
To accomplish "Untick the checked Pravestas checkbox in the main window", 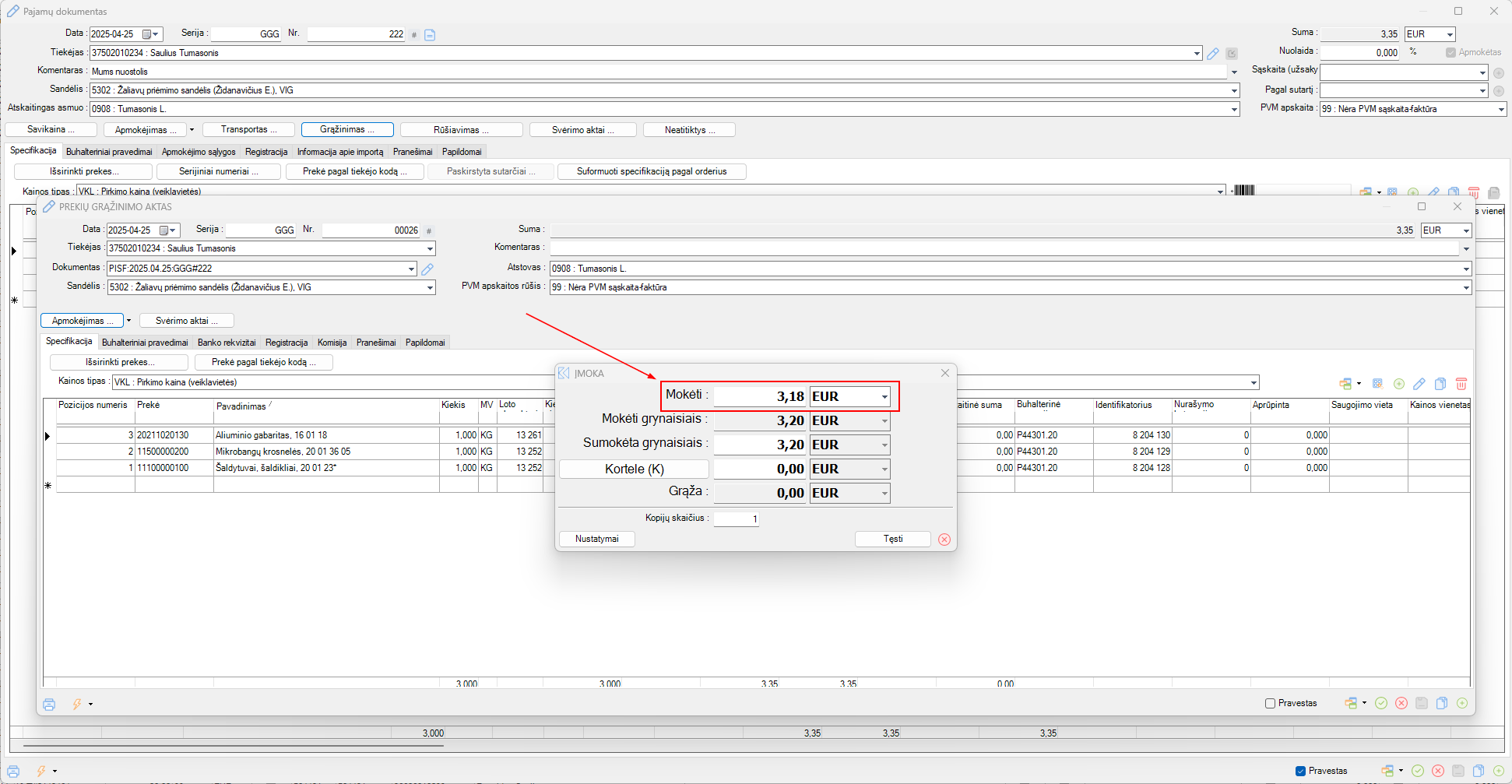I will (x=1300, y=771).
